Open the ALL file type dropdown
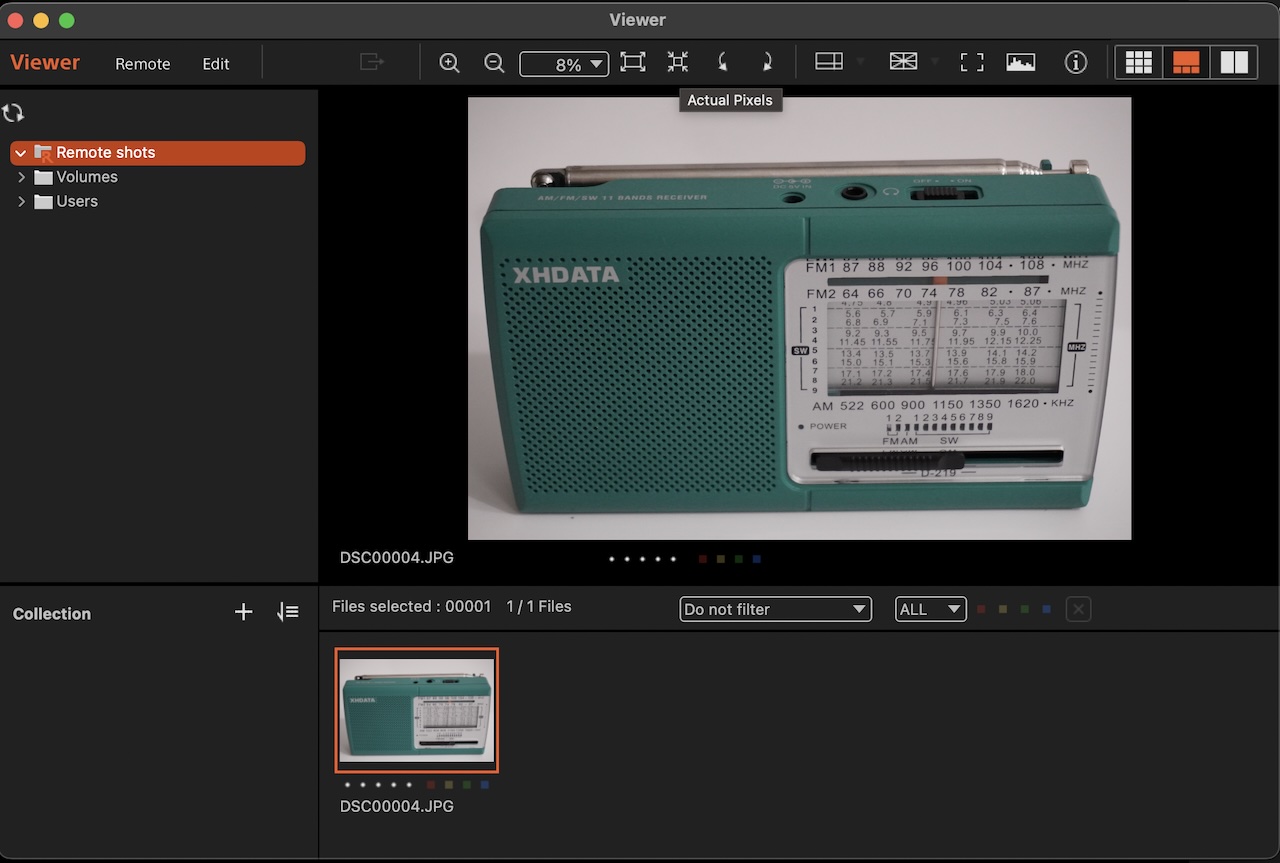The image size is (1280, 863). click(x=930, y=609)
